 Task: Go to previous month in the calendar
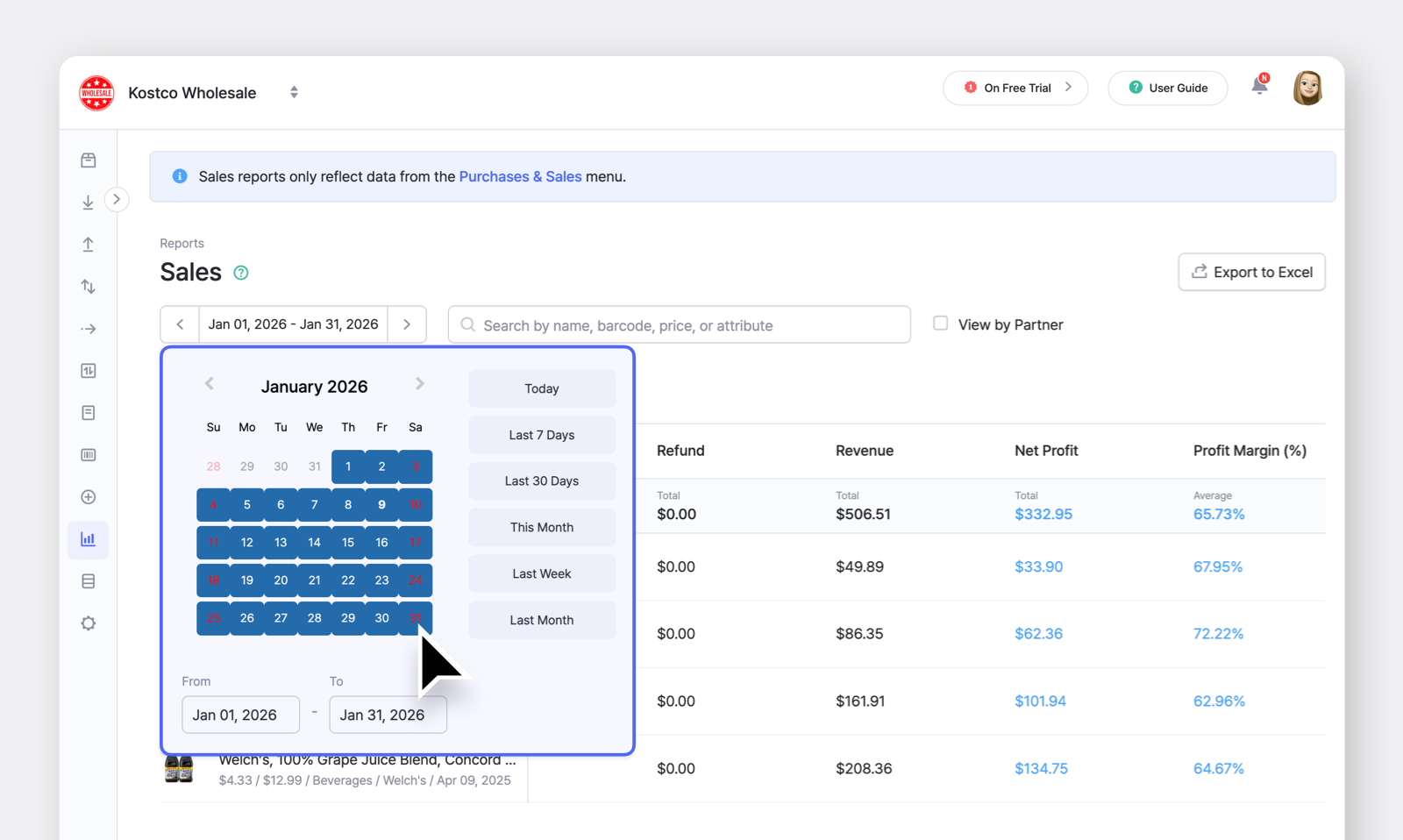210,383
